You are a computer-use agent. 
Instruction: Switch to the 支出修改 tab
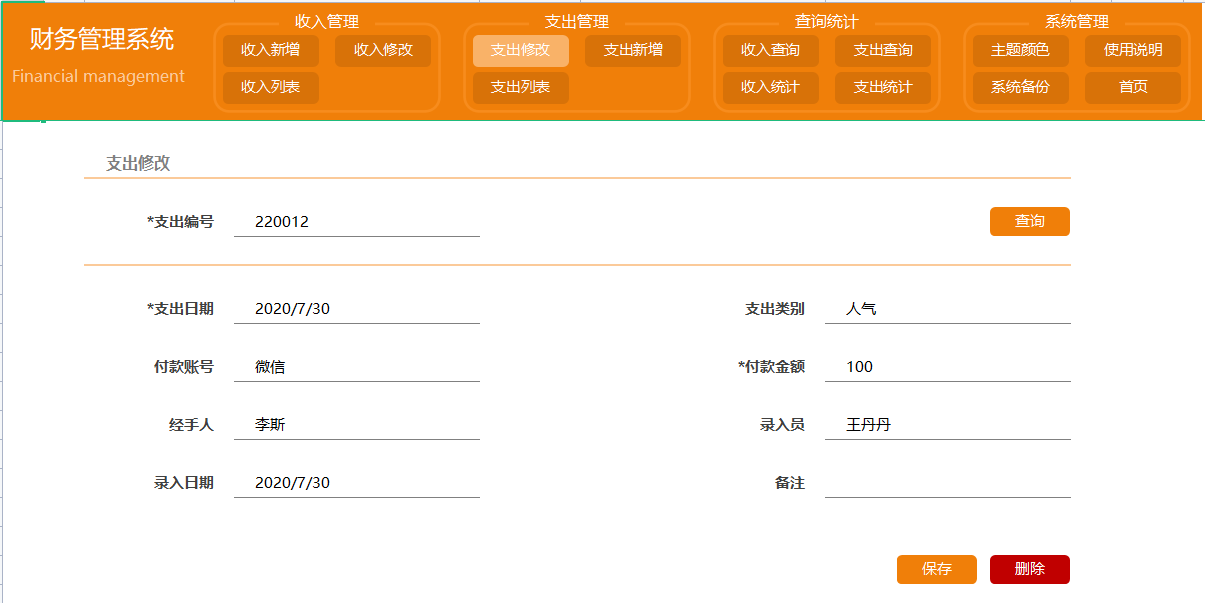[x=518, y=50]
